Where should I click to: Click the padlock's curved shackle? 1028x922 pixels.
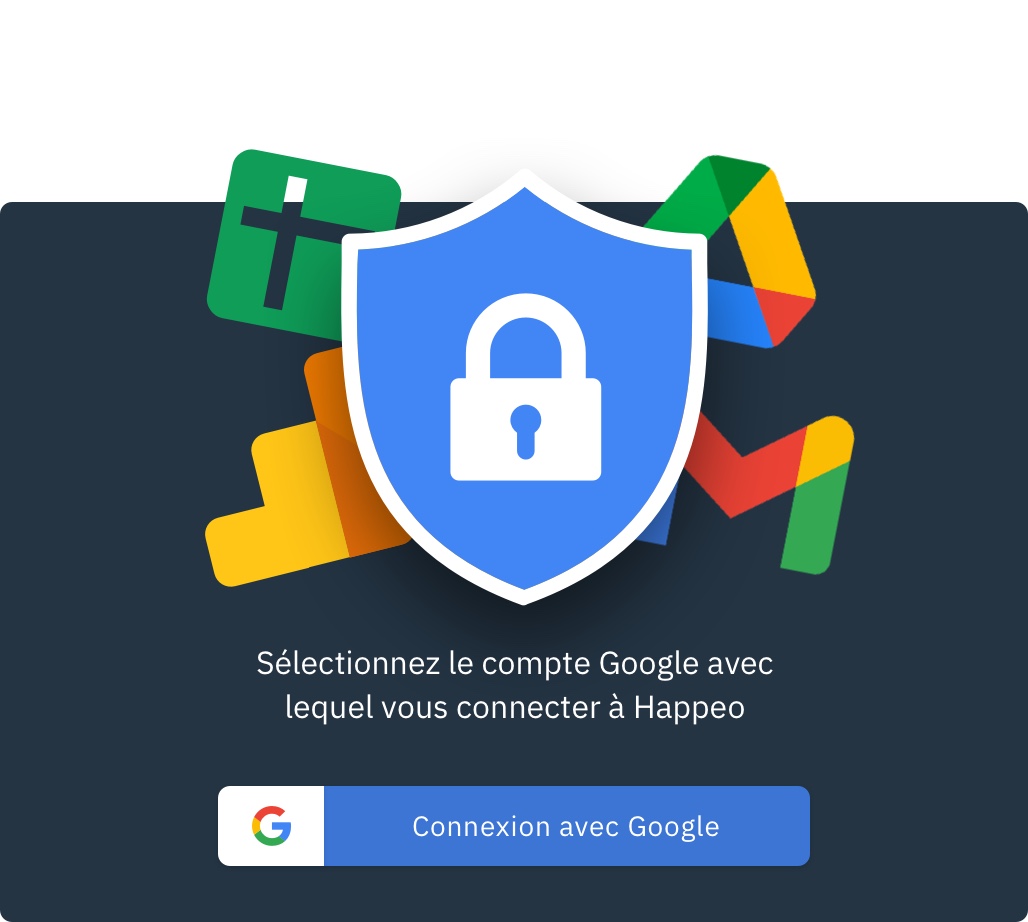point(525,336)
